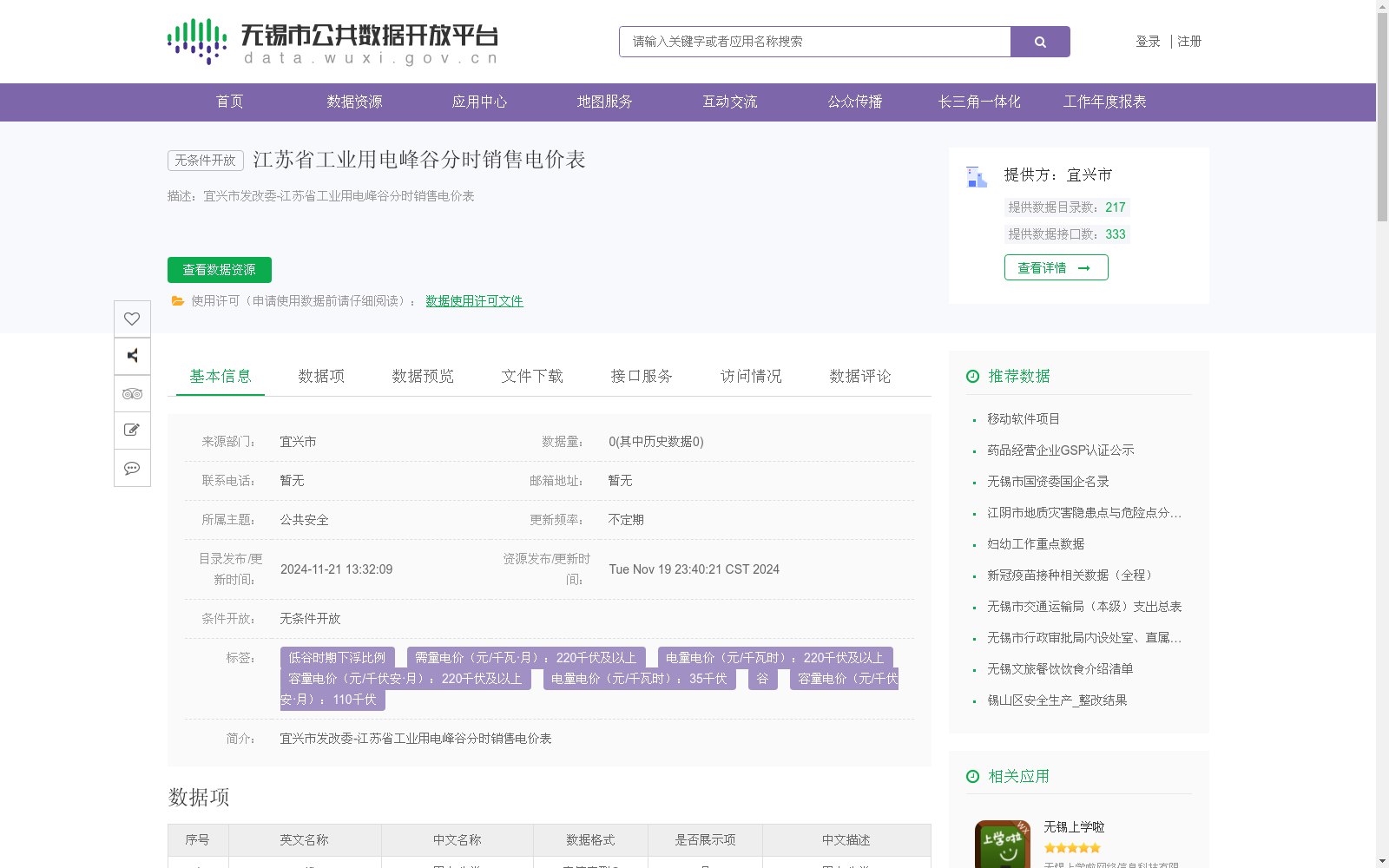Screen dimensions: 1389x868
Task: Switch to the 访问情况 tab
Action: click(x=751, y=376)
